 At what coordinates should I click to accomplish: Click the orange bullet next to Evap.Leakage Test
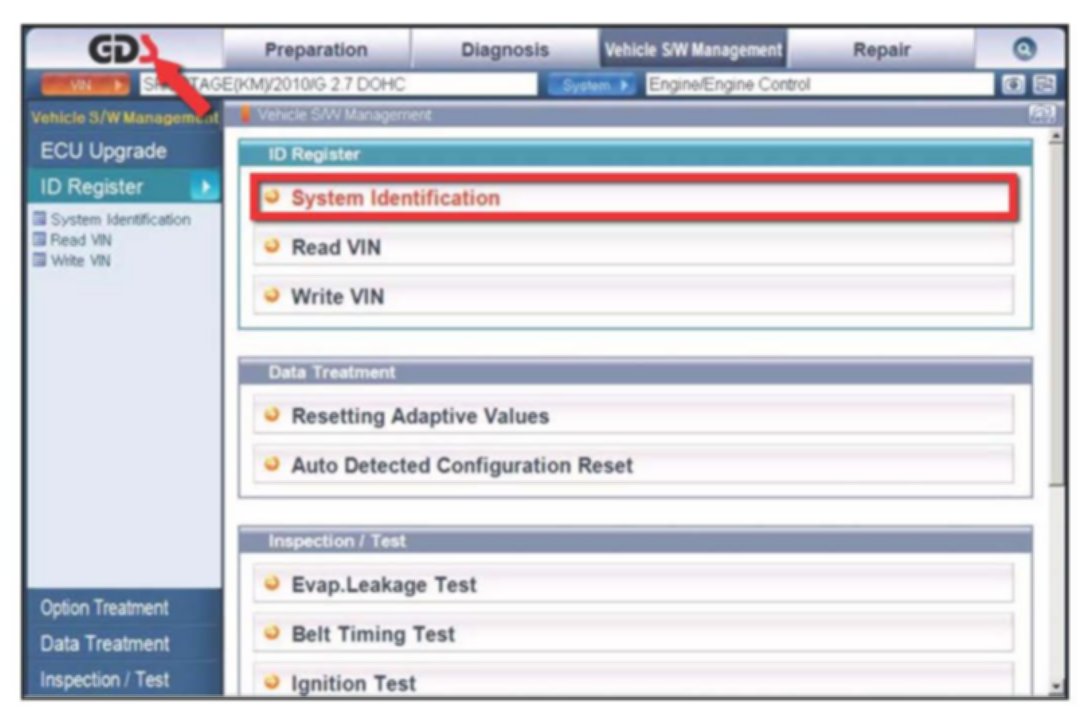tap(270, 585)
